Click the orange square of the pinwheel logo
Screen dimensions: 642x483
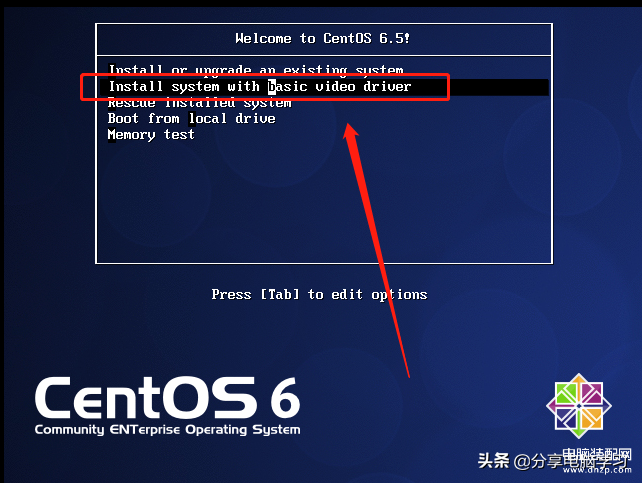(x=591, y=418)
